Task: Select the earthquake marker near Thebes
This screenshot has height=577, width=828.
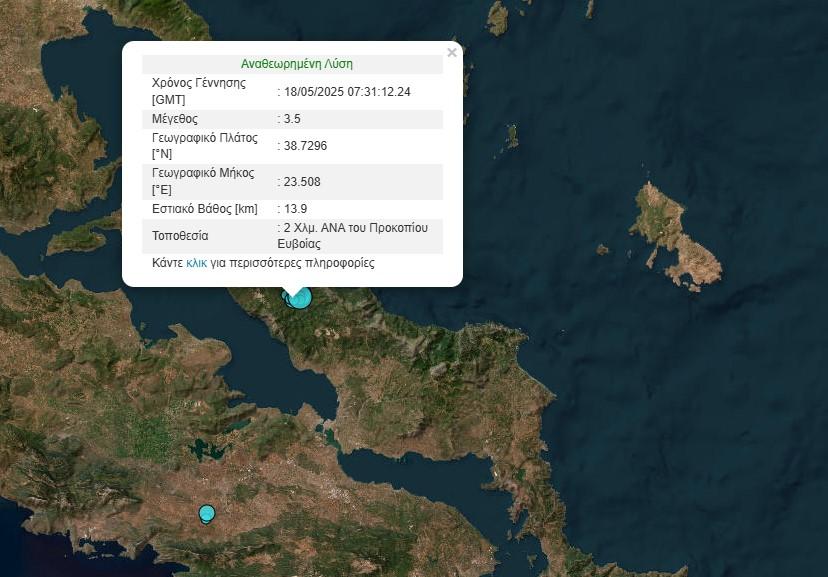Action: (206, 513)
